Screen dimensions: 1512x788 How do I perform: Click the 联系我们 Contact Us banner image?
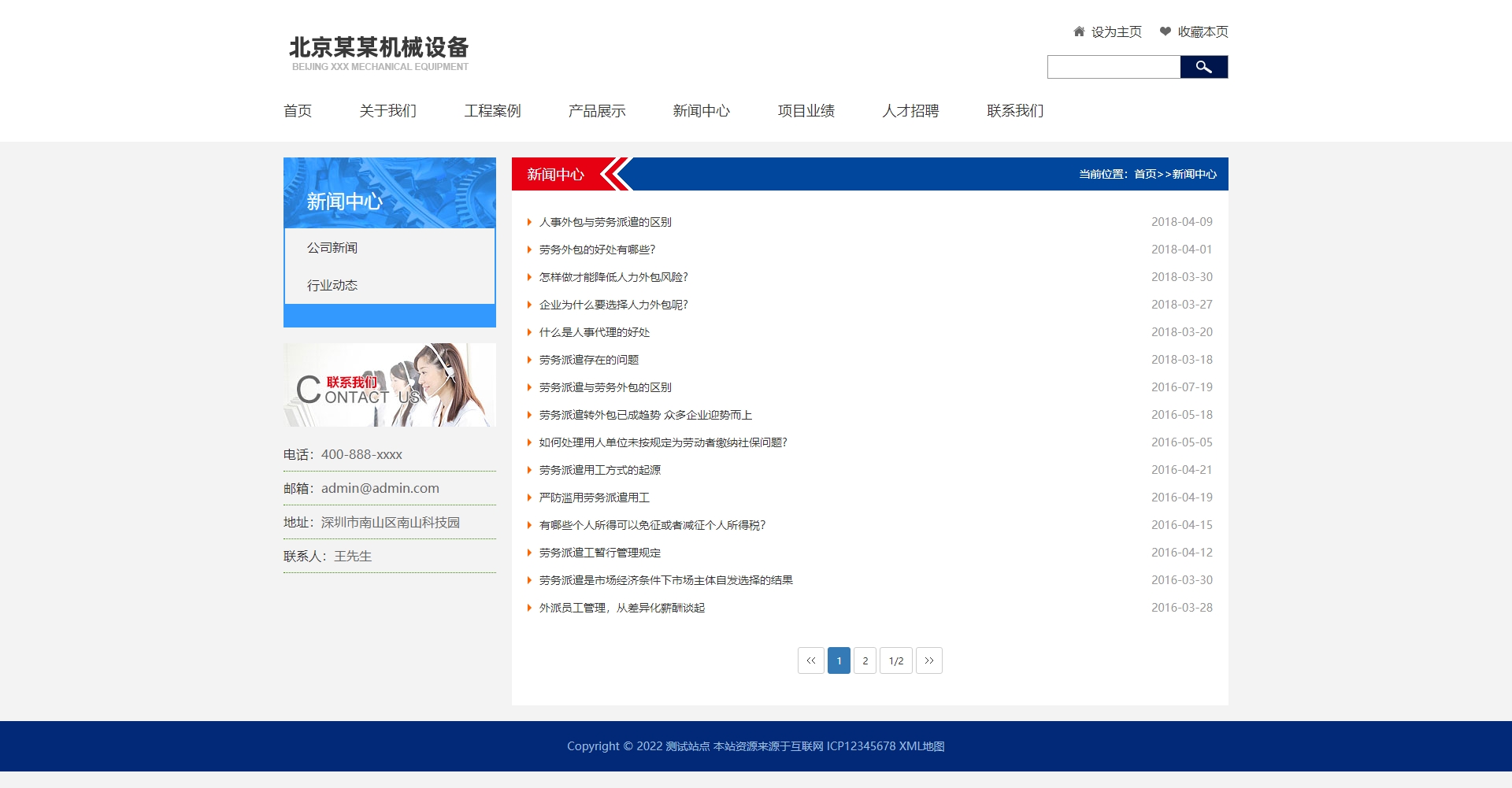390,385
